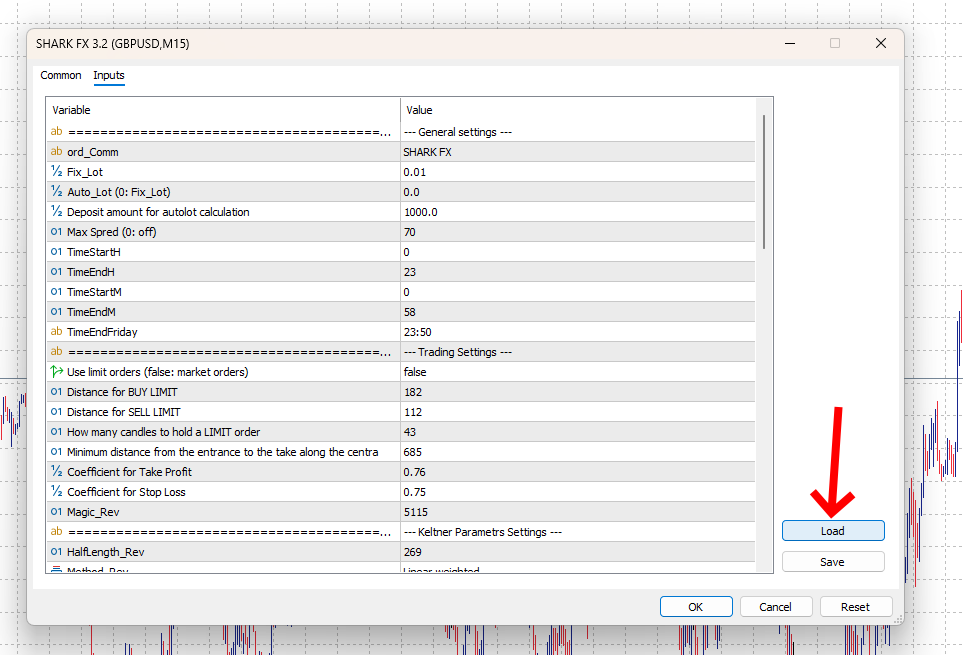This screenshot has height=655, width=963.
Task: Edit the minimum distance value 685
Action: (x=578, y=452)
